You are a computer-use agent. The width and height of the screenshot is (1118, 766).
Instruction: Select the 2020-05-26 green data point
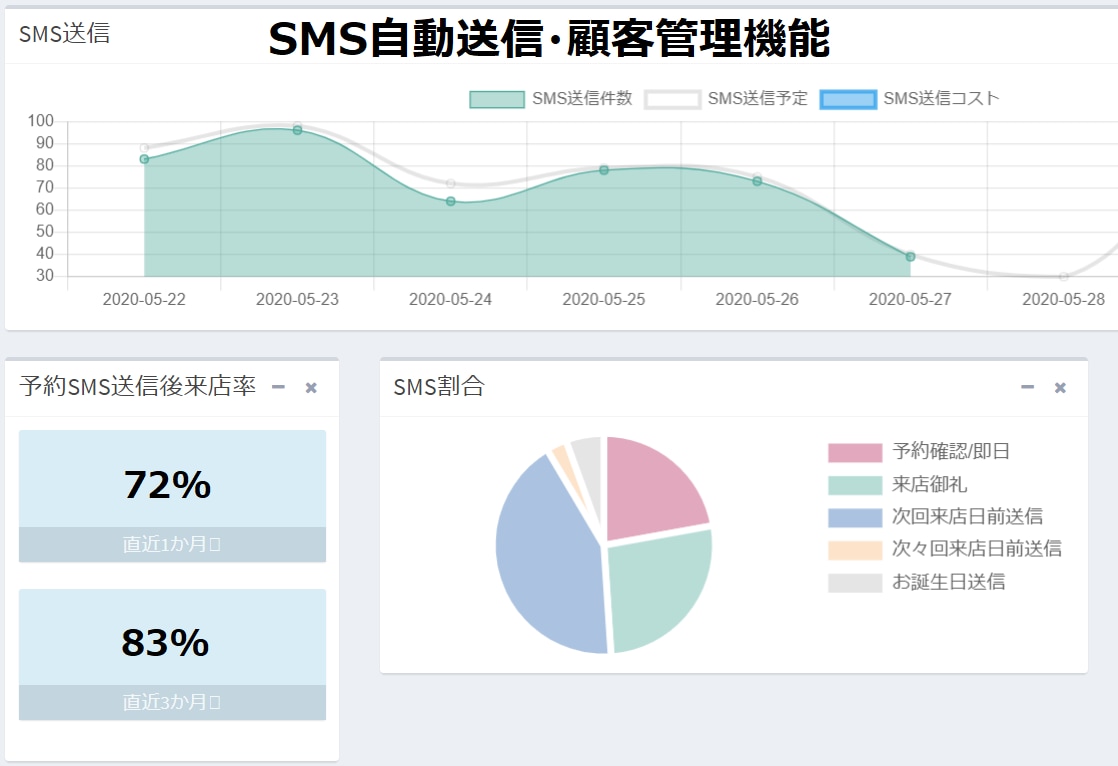tap(757, 181)
